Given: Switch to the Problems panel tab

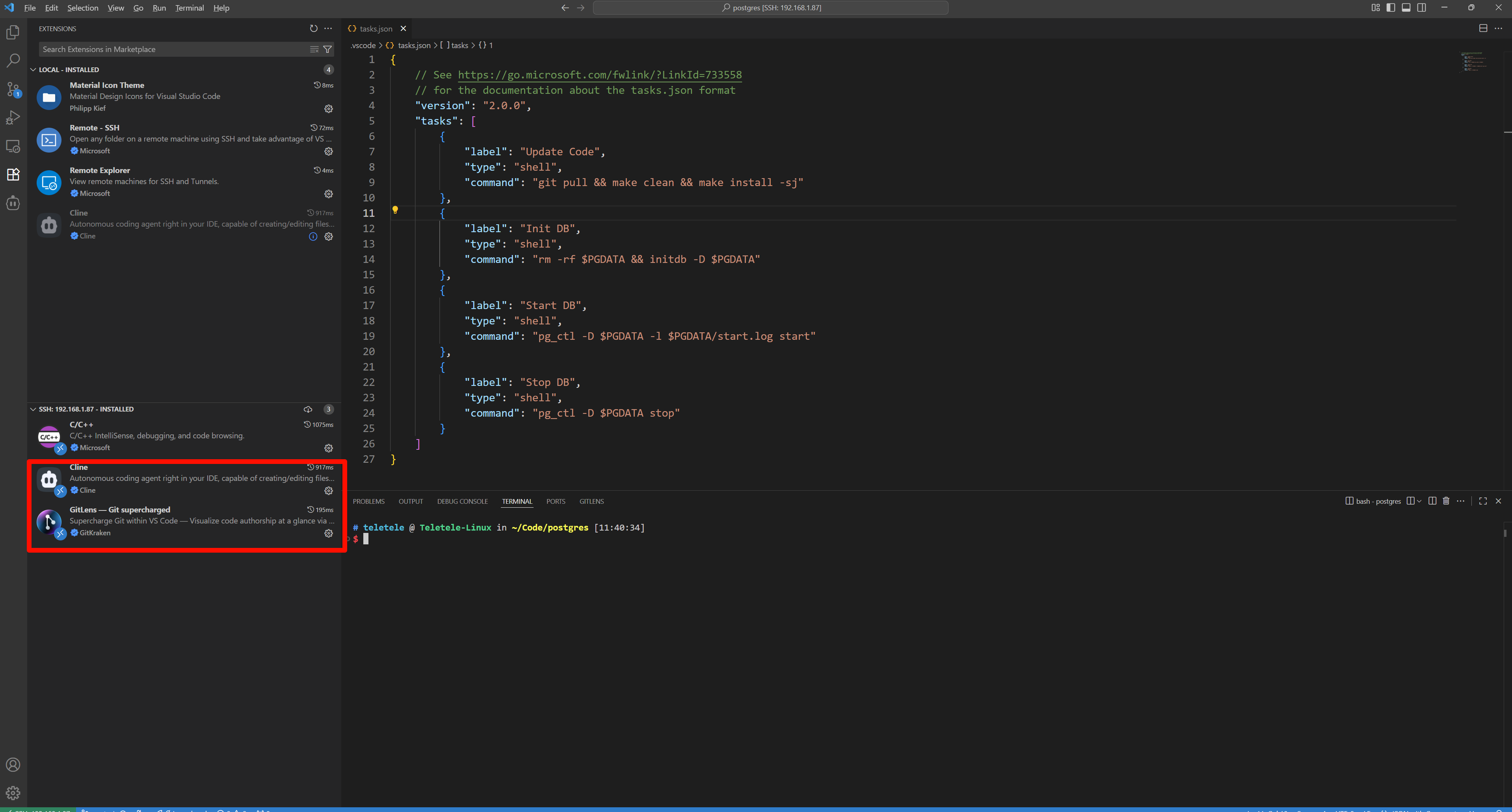Looking at the screenshot, I should 368,501.
